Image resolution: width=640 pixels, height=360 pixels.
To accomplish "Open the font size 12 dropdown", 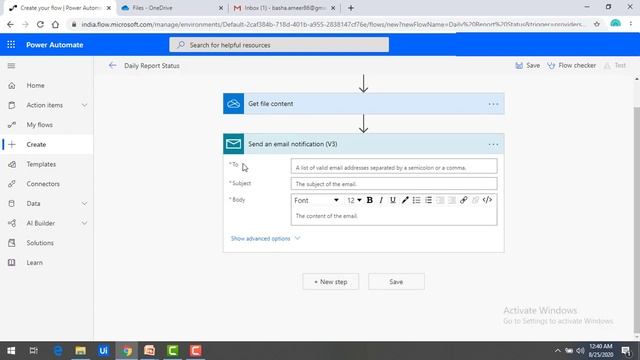I will [x=354, y=200].
